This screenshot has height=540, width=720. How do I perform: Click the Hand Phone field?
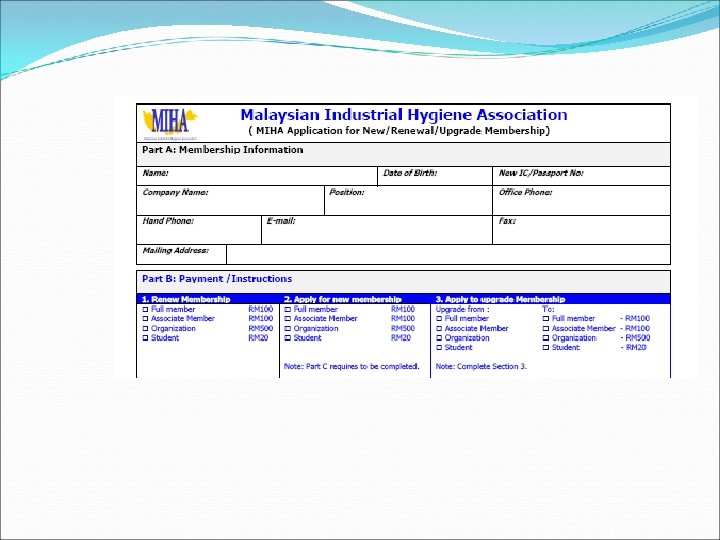(x=199, y=230)
